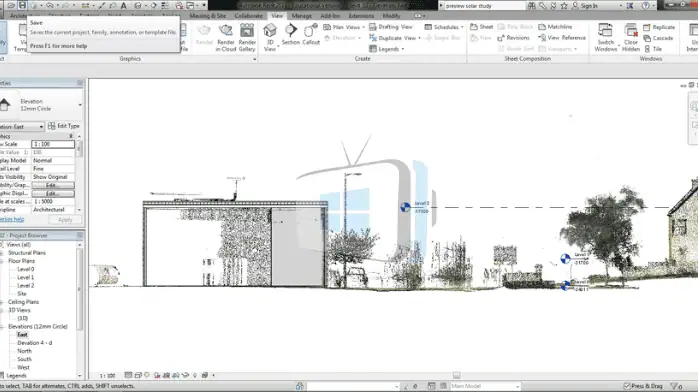Add a View Reference

562,38
